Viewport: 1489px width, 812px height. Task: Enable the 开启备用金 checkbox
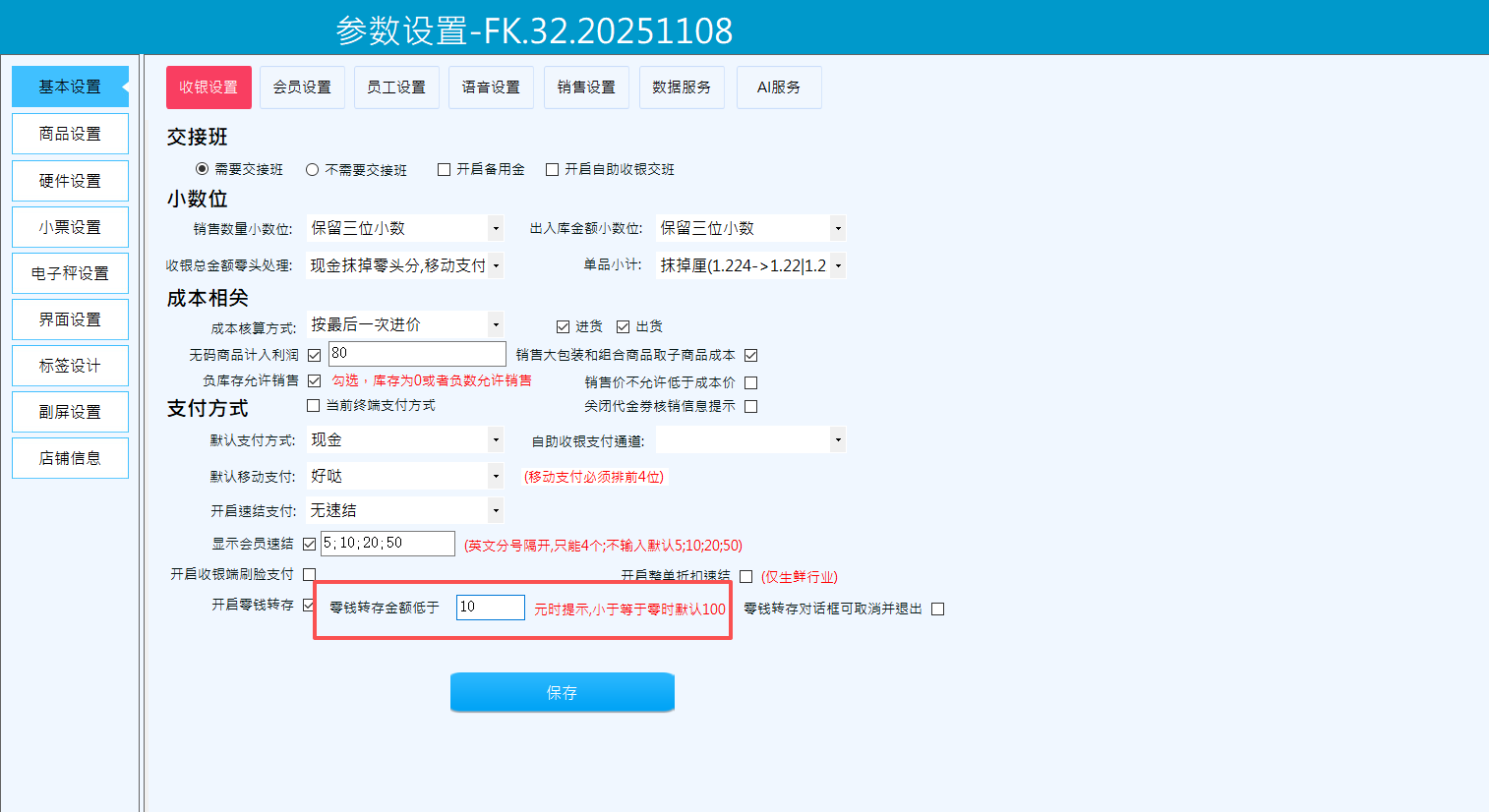click(445, 170)
